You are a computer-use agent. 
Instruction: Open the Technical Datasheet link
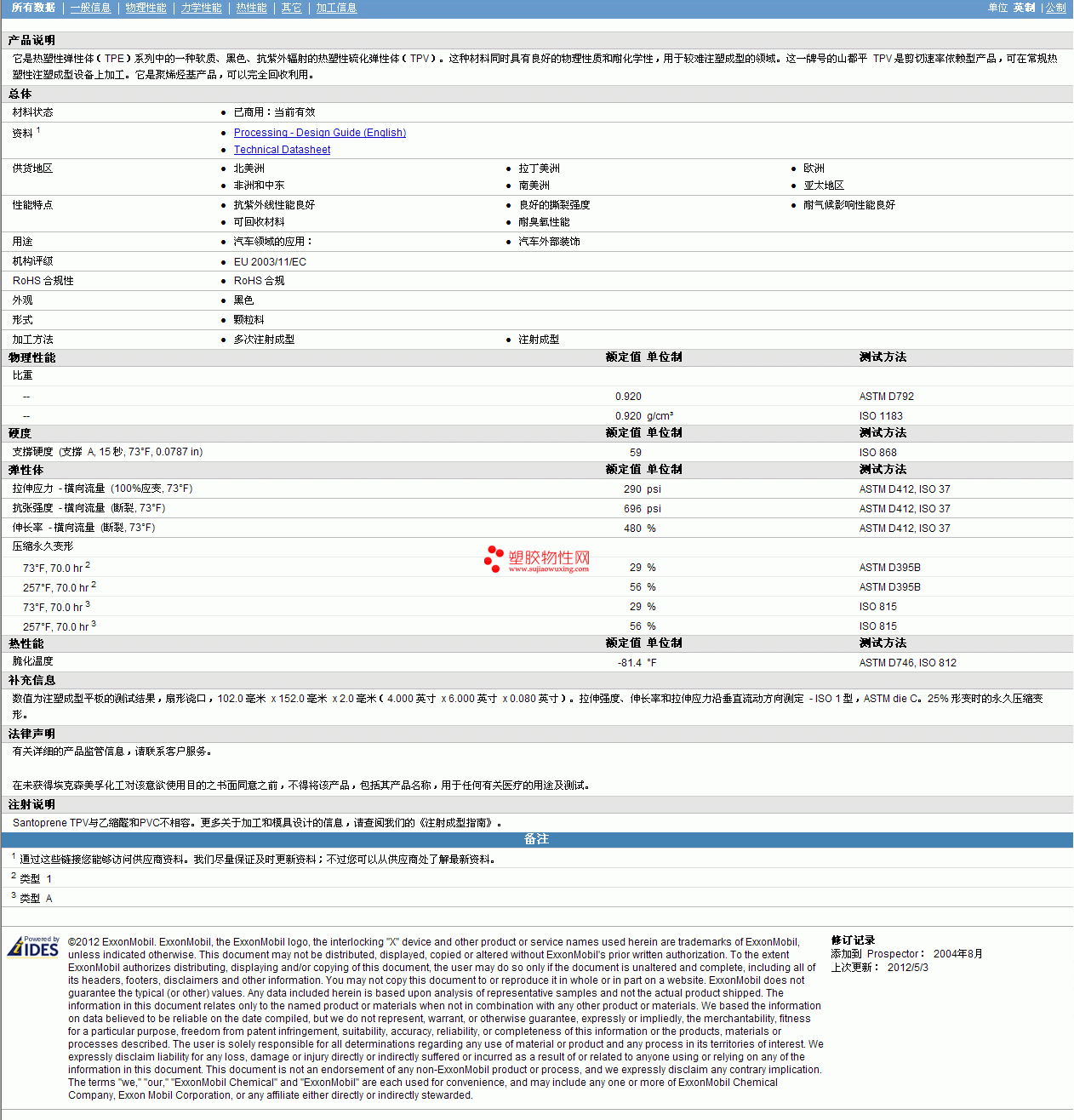[282, 150]
